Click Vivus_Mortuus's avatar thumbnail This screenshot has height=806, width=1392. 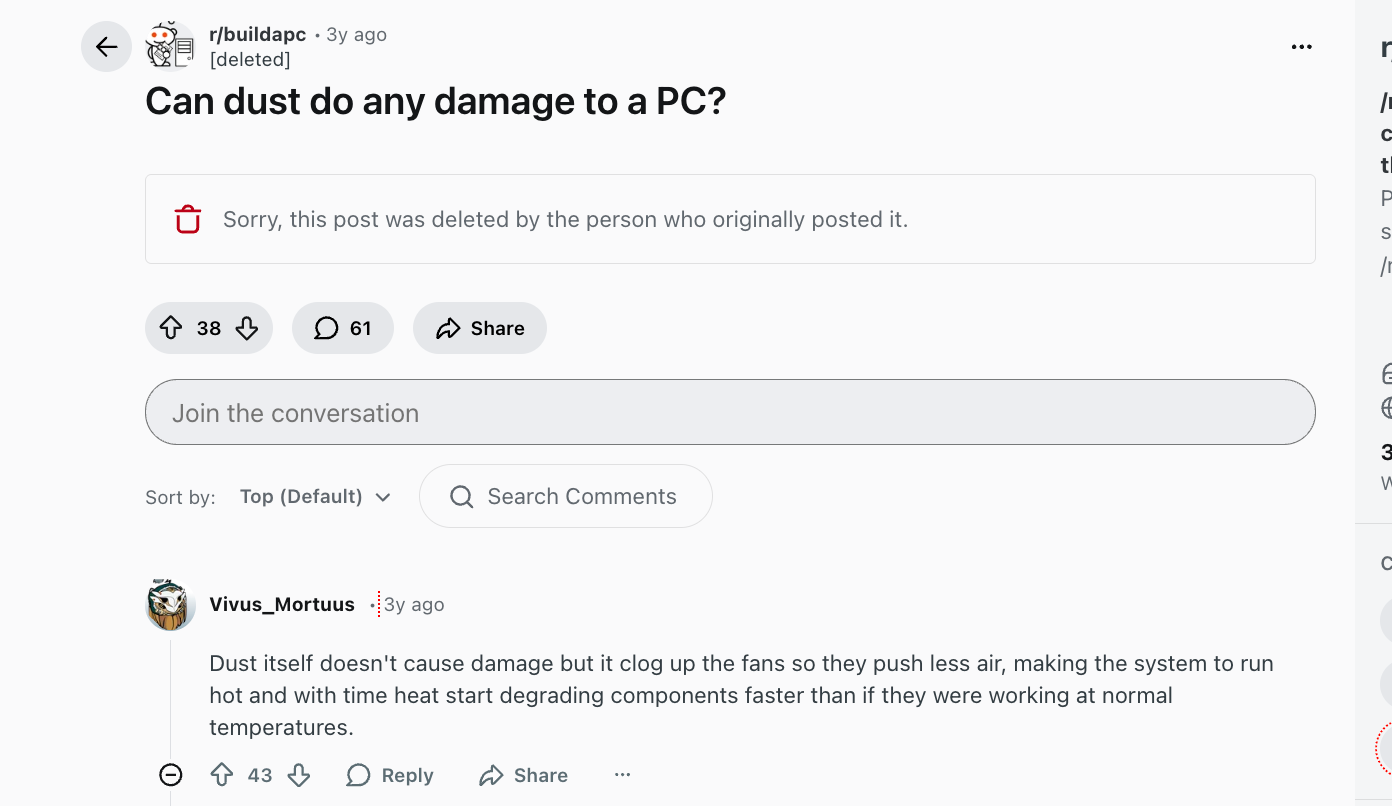(x=170, y=604)
